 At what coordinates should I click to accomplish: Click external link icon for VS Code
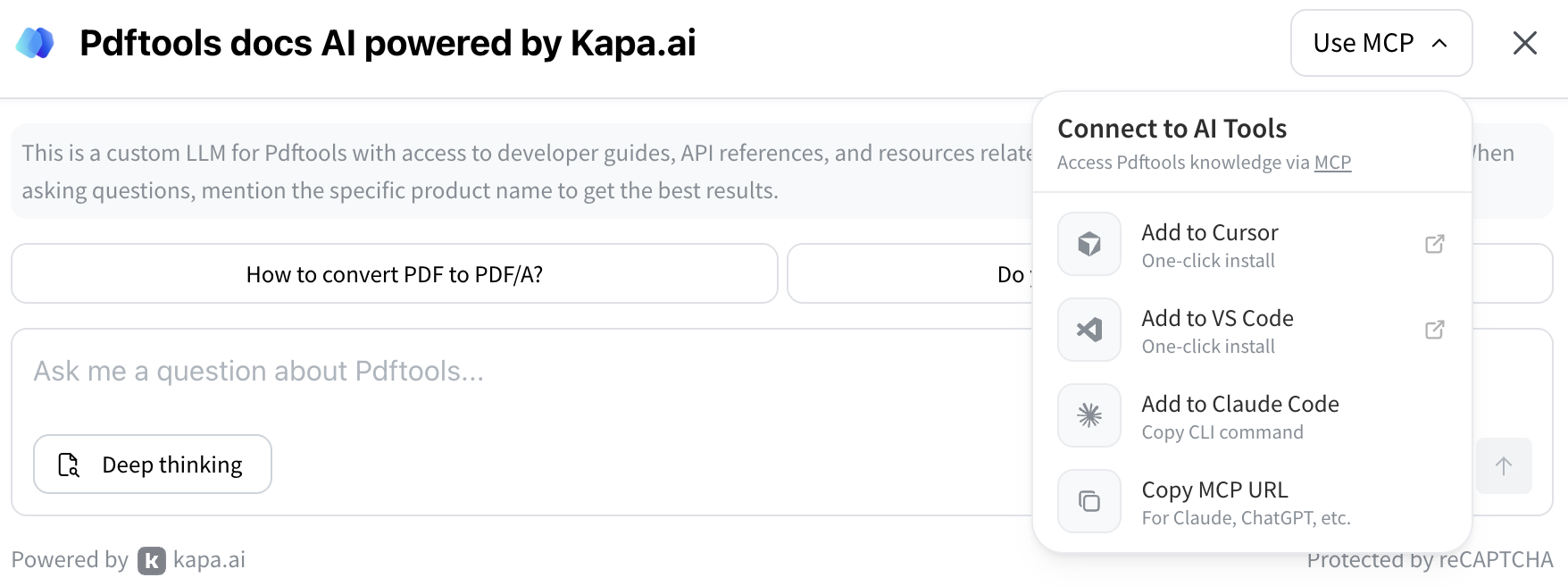[x=1434, y=330]
